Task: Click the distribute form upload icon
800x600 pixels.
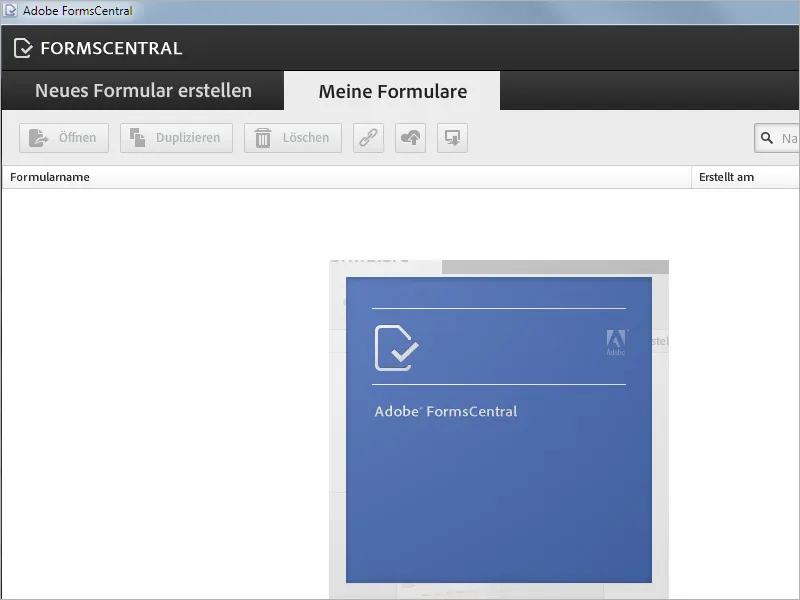Action: [411, 137]
